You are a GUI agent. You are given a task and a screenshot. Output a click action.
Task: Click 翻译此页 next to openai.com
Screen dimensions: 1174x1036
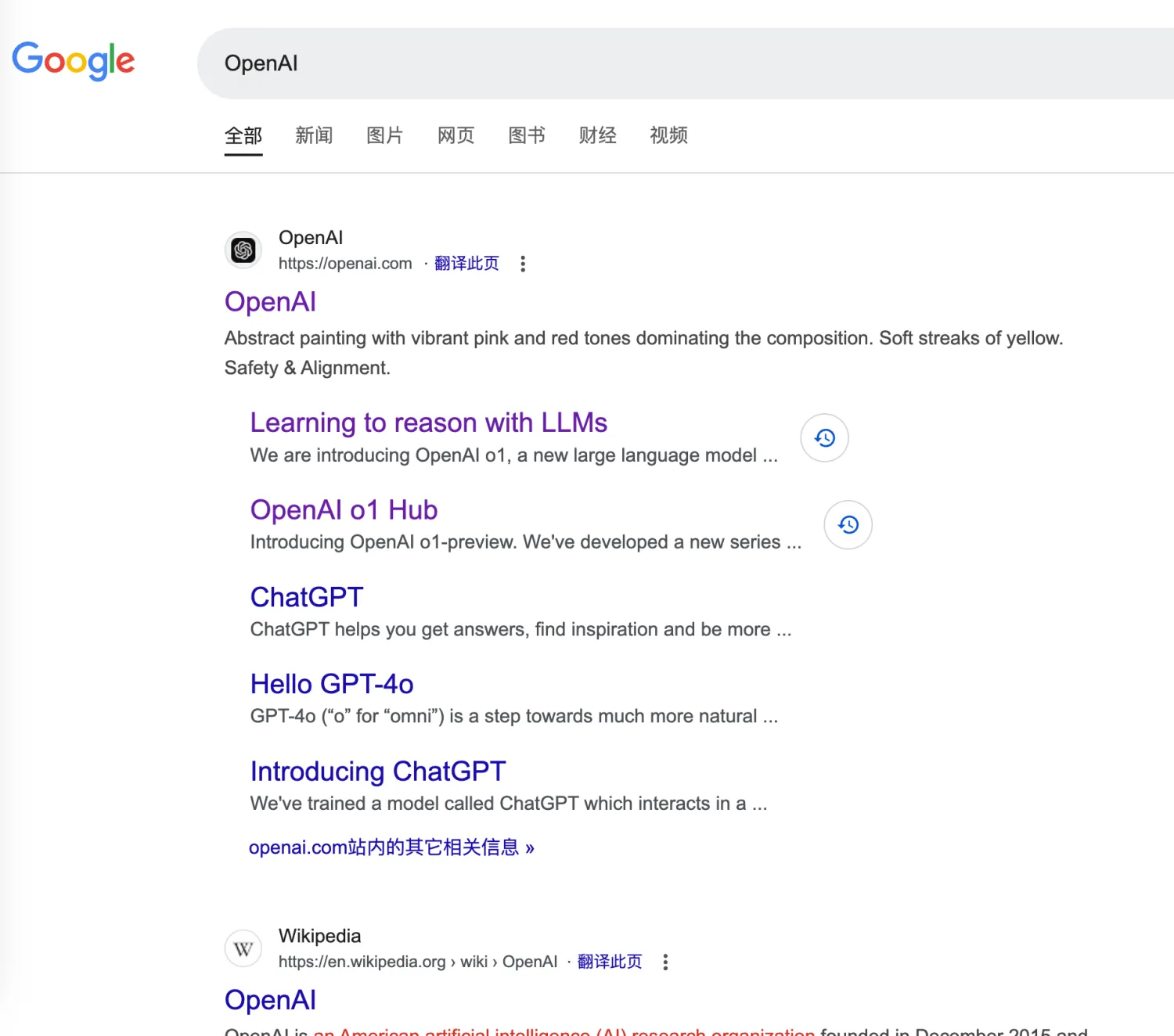[x=466, y=264]
